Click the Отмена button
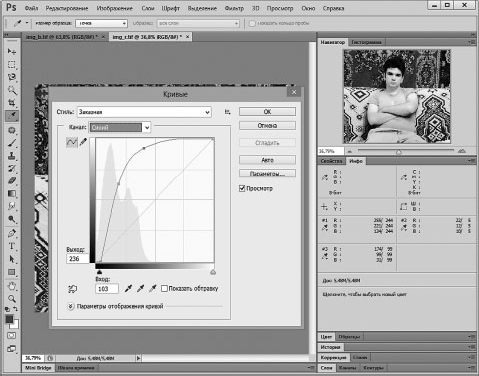This screenshot has height=376, width=479. coord(267,126)
